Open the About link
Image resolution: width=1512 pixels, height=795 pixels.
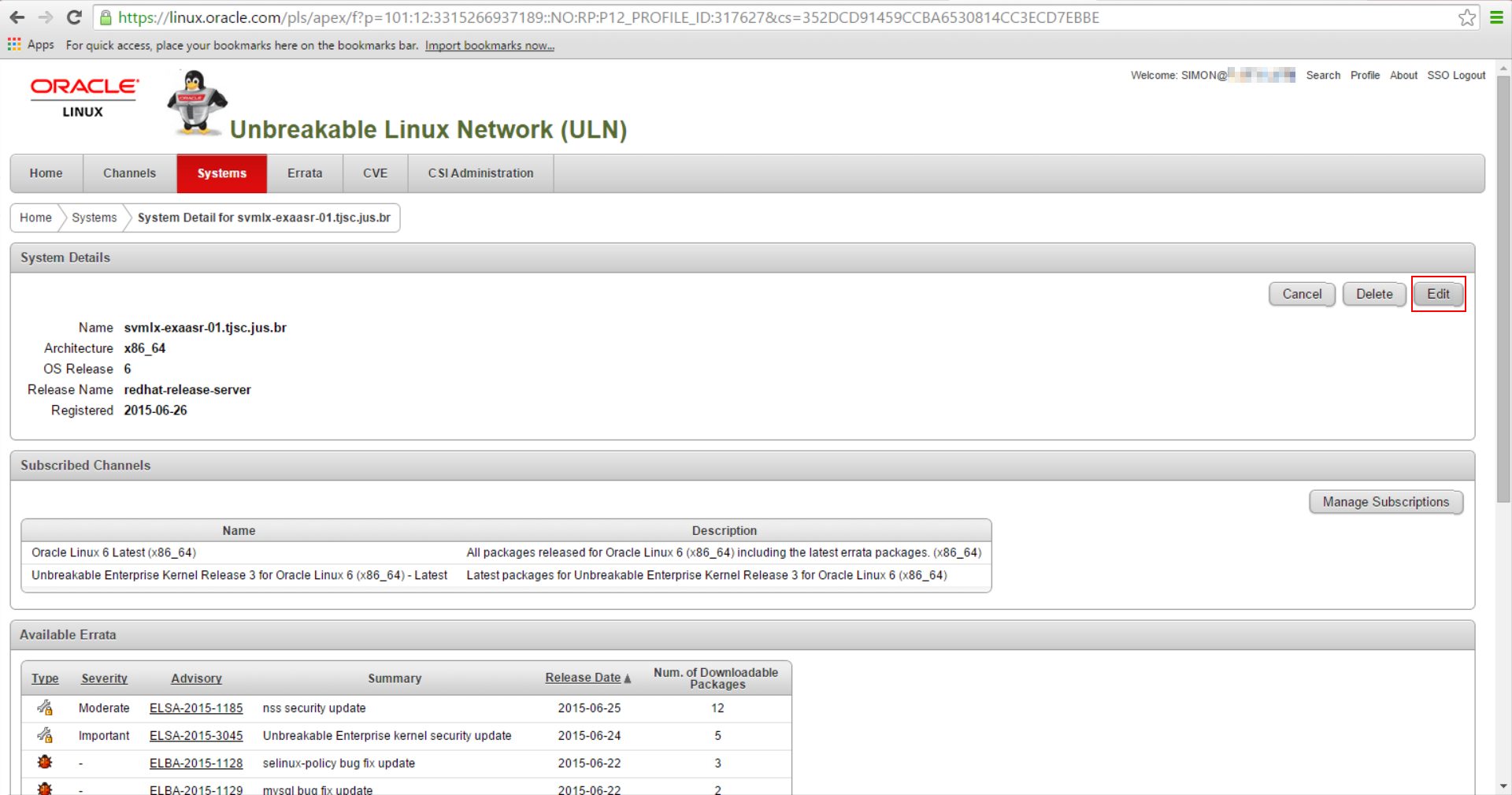[x=1403, y=76]
